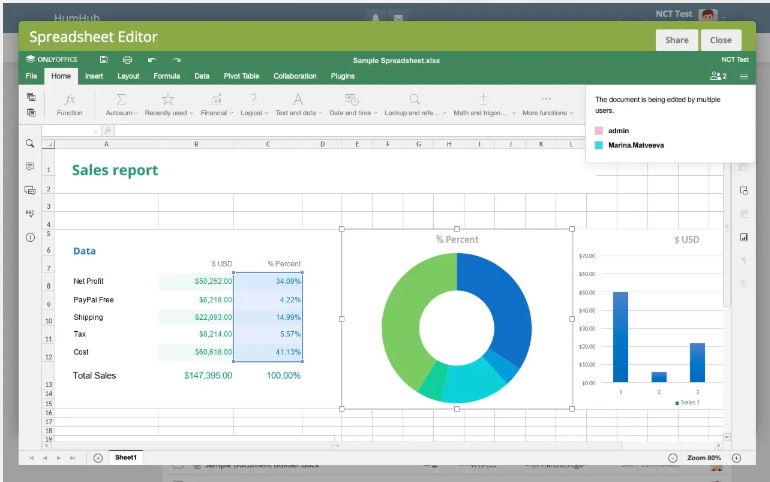Click the co-editing users icon
The height and width of the screenshot is (482, 770).
point(717,76)
